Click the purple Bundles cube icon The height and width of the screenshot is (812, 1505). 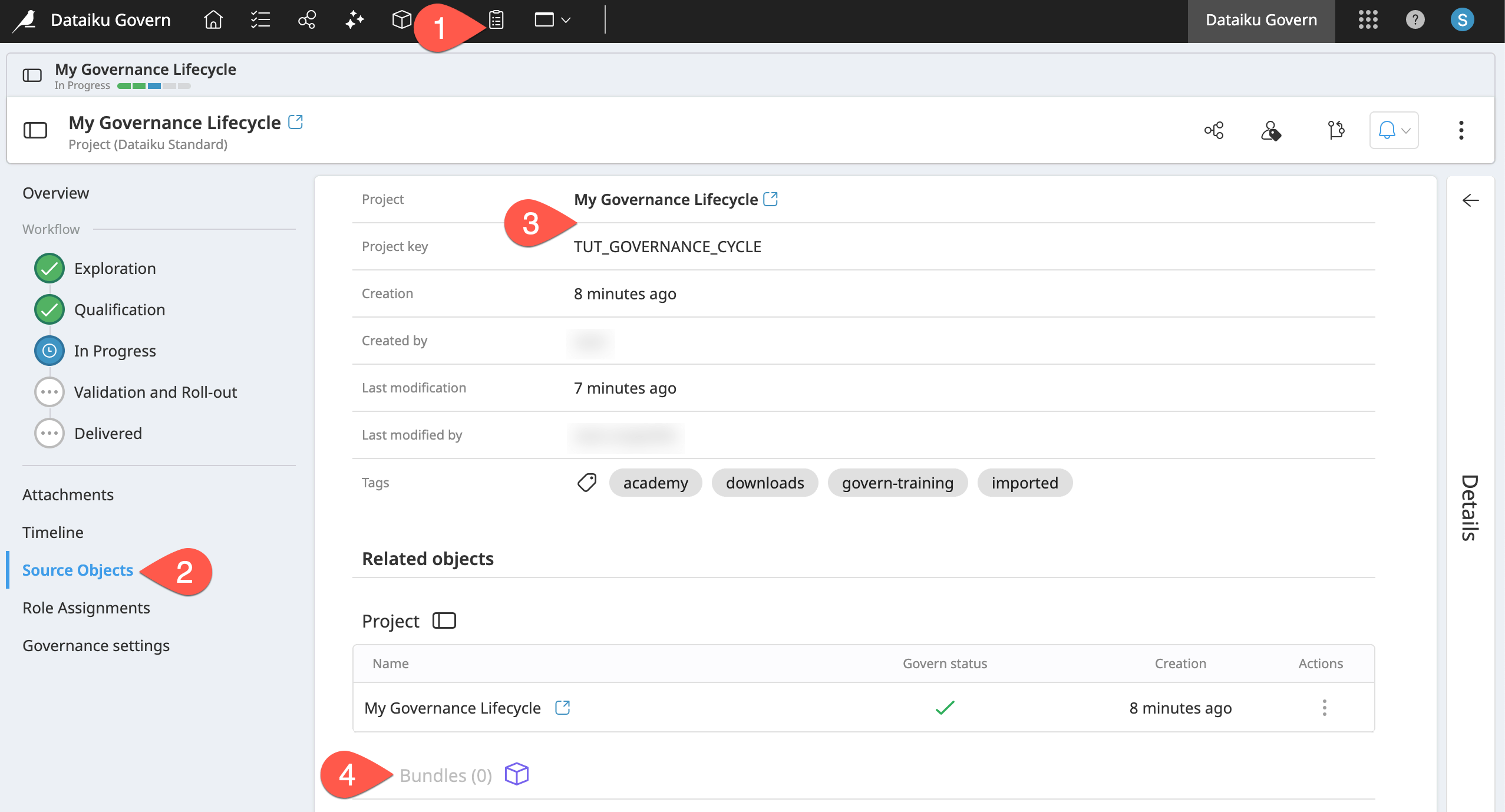[517, 774]
